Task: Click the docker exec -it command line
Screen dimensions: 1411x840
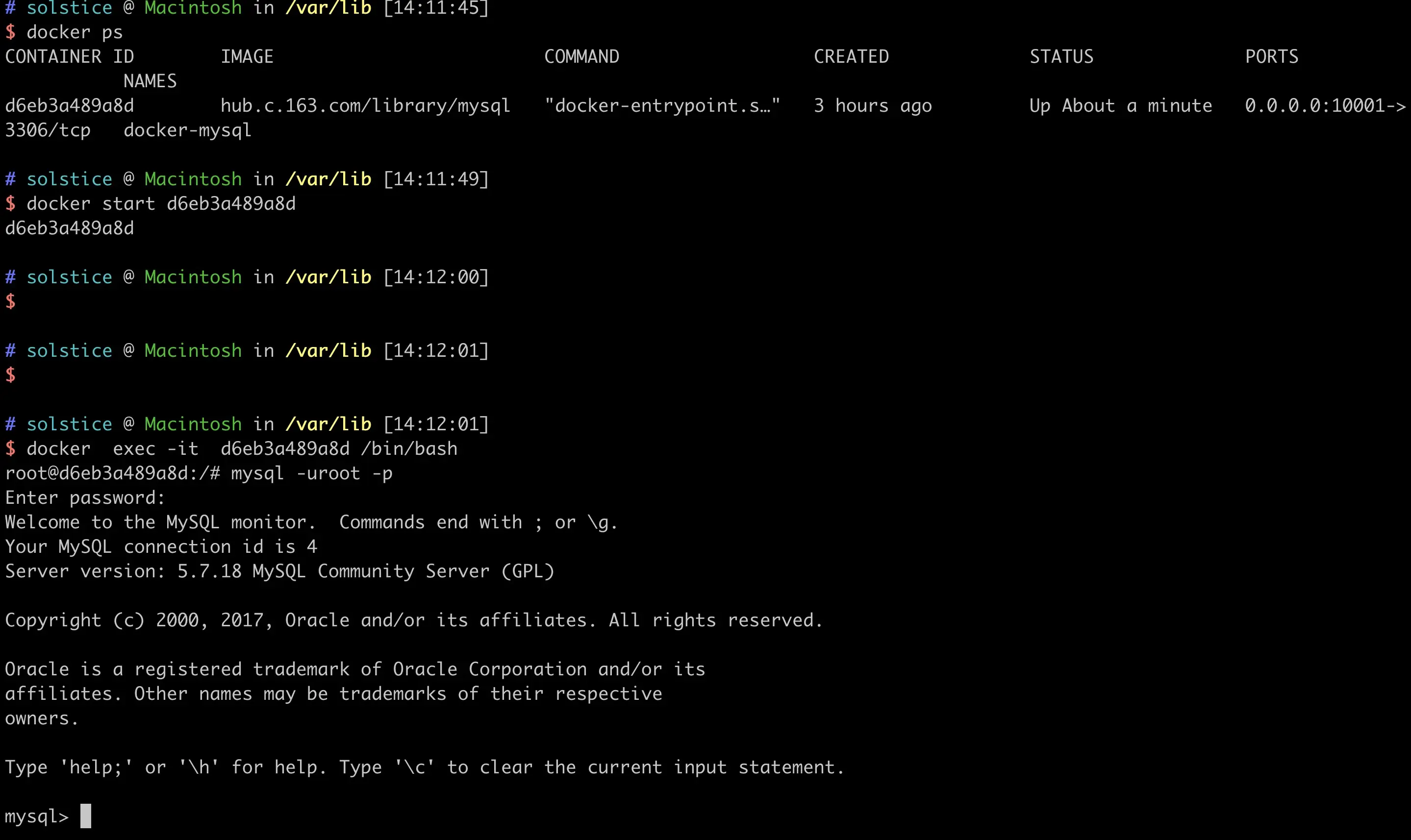Action: pos(242,449)
